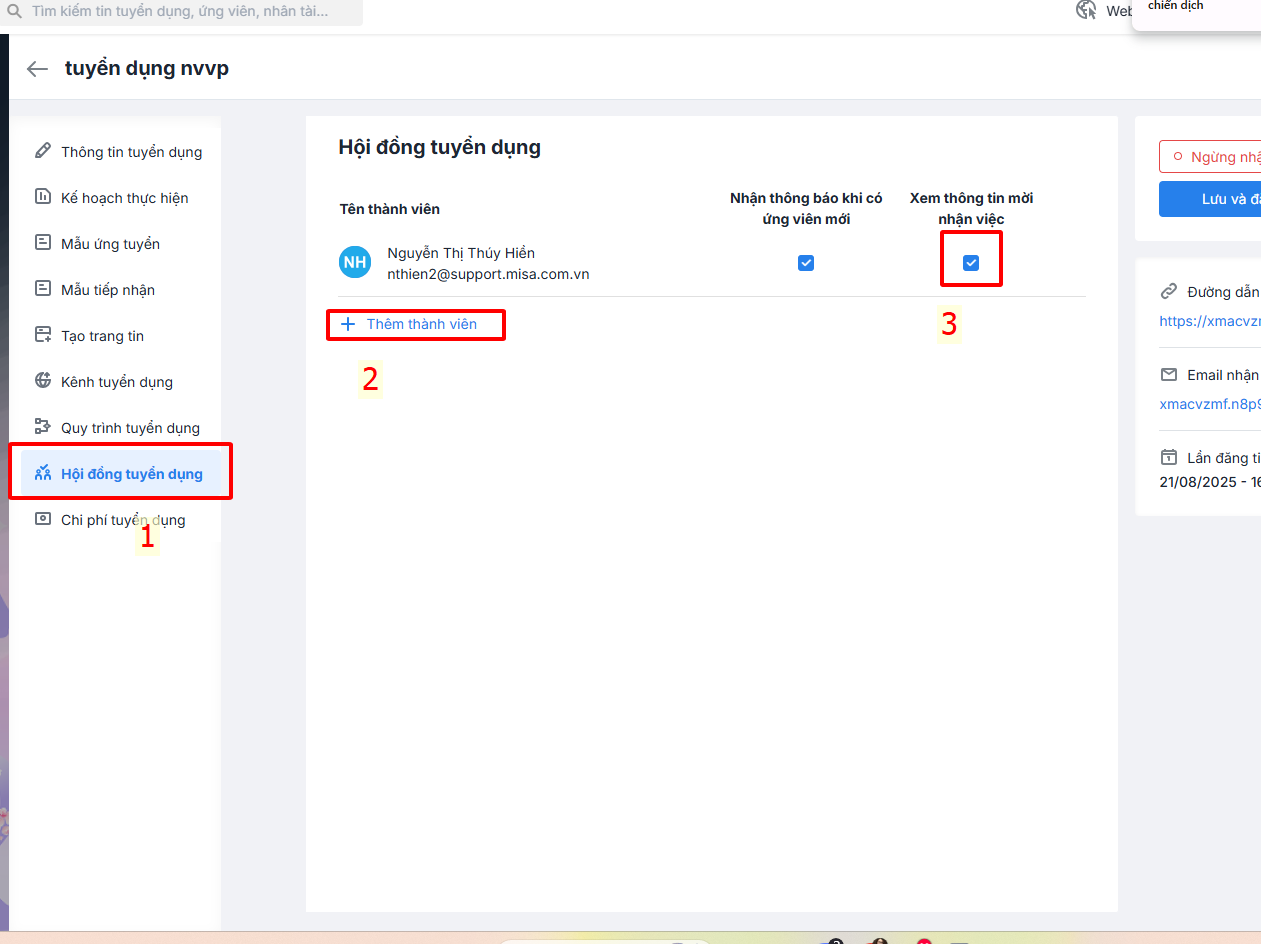Screen dimensions: 1261x944
Task: Click the calendar icon beside Lần đăng tin
Action: click(1168, 457)
